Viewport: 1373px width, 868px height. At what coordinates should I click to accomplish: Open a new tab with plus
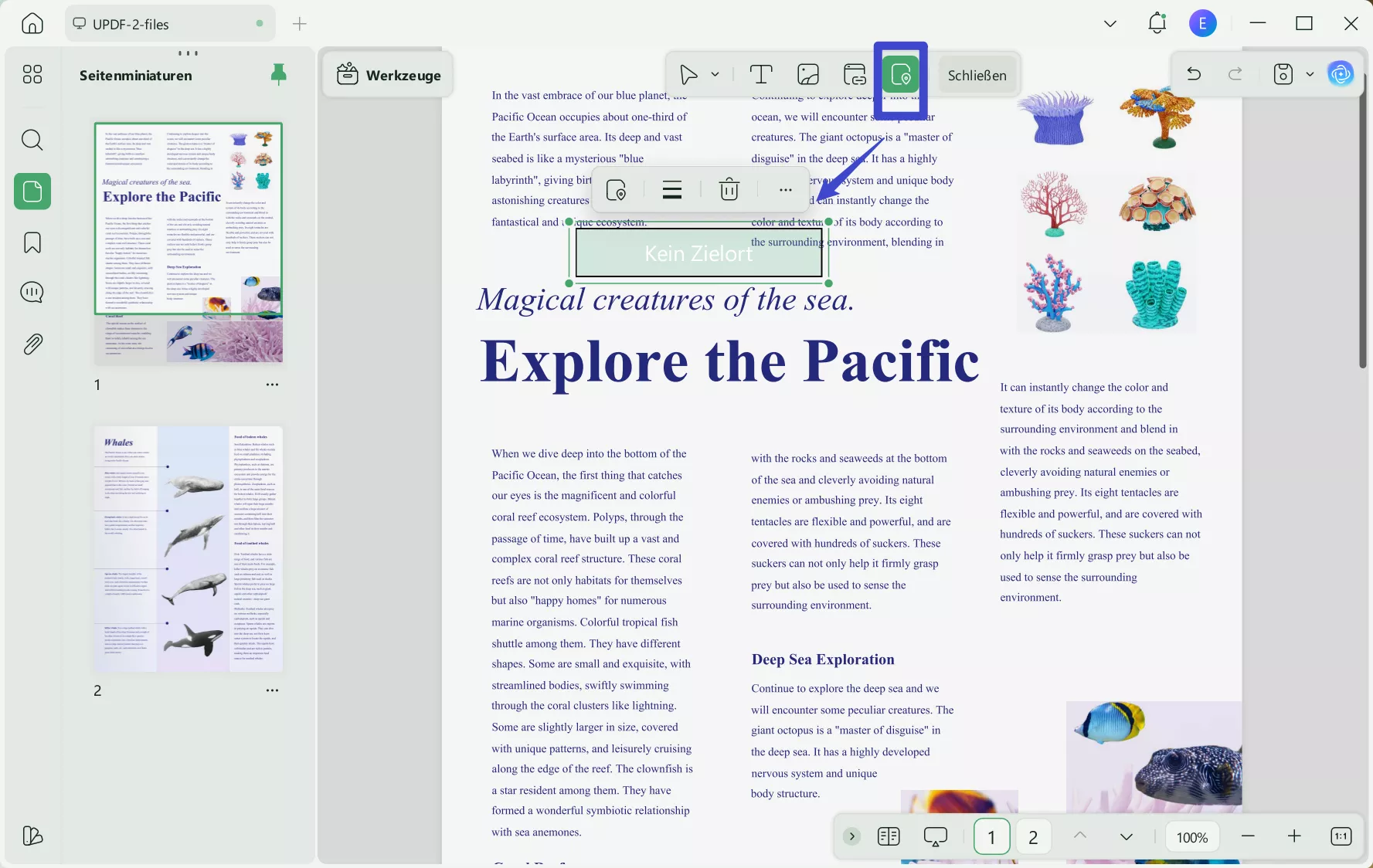click(x=300, y=24)
